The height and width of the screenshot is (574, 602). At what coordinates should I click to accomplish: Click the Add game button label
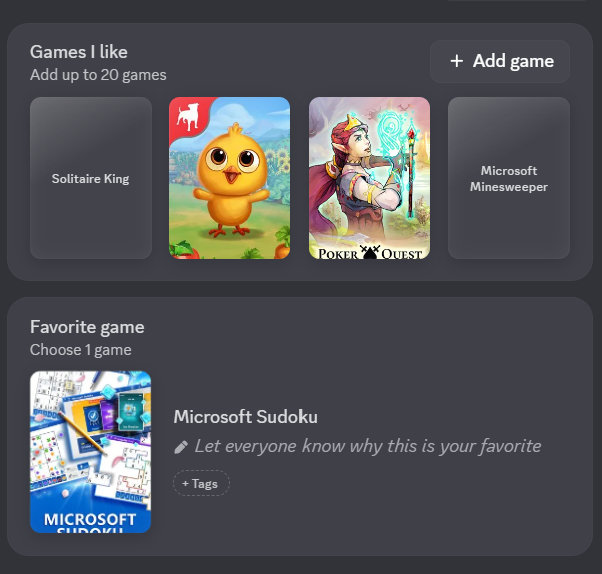[513, 61]
